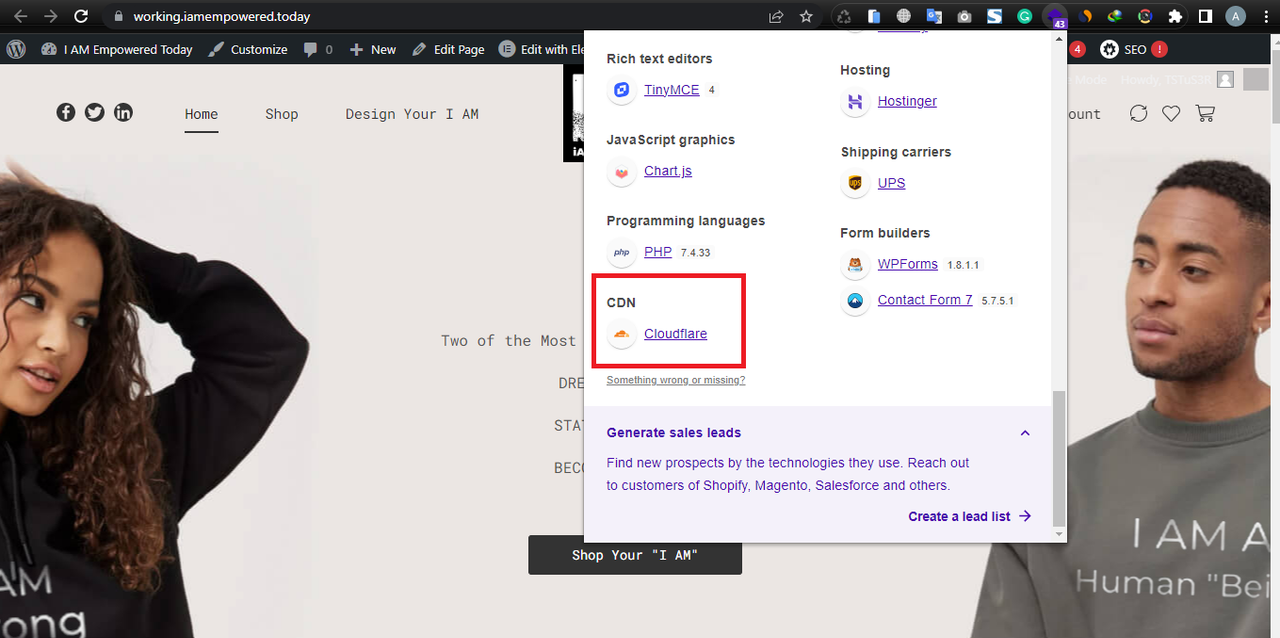
Task: Open the Grammarly extension
Action: 1024,16
